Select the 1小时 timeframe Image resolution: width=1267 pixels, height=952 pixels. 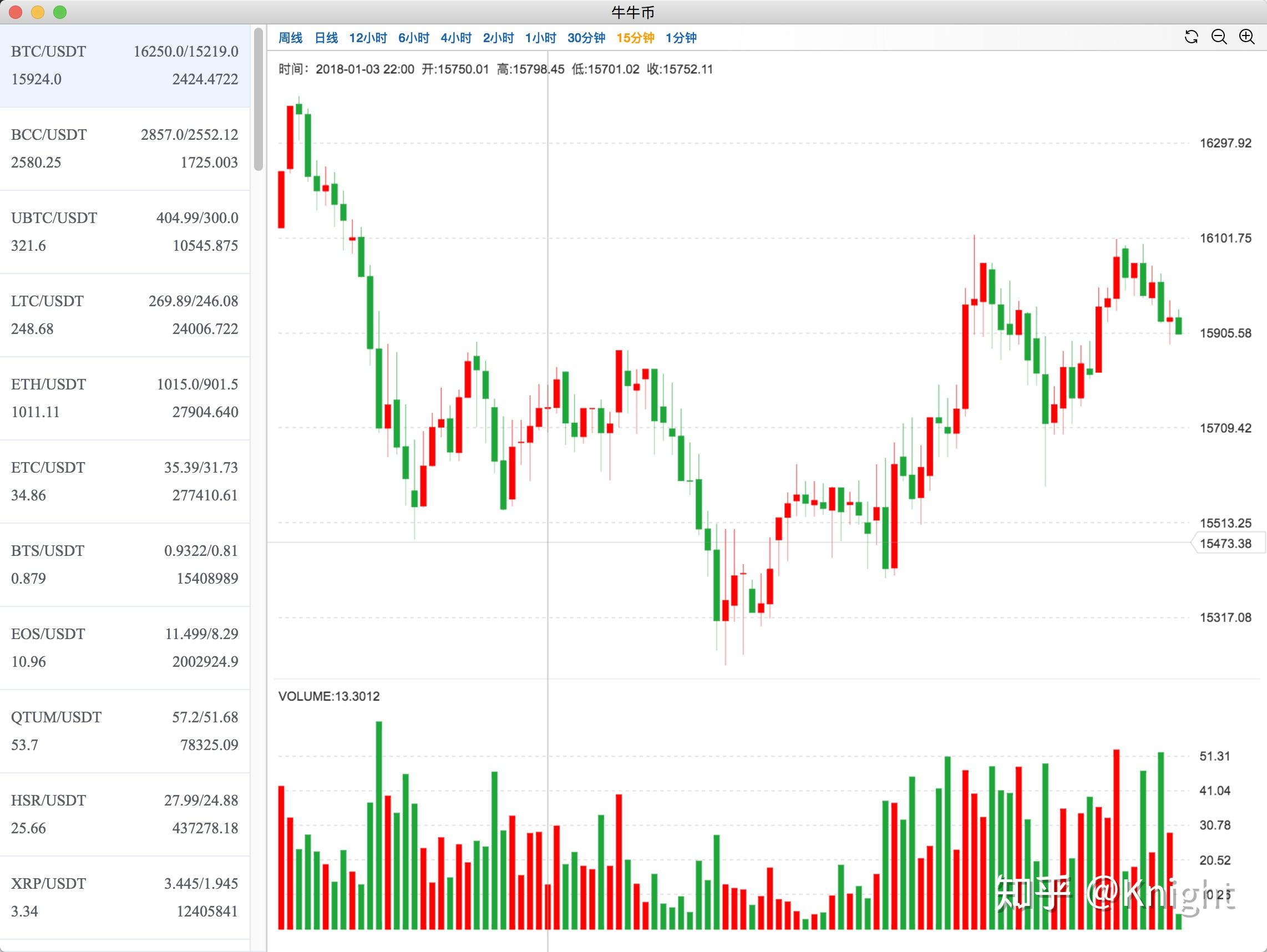[x=540, y=38]
